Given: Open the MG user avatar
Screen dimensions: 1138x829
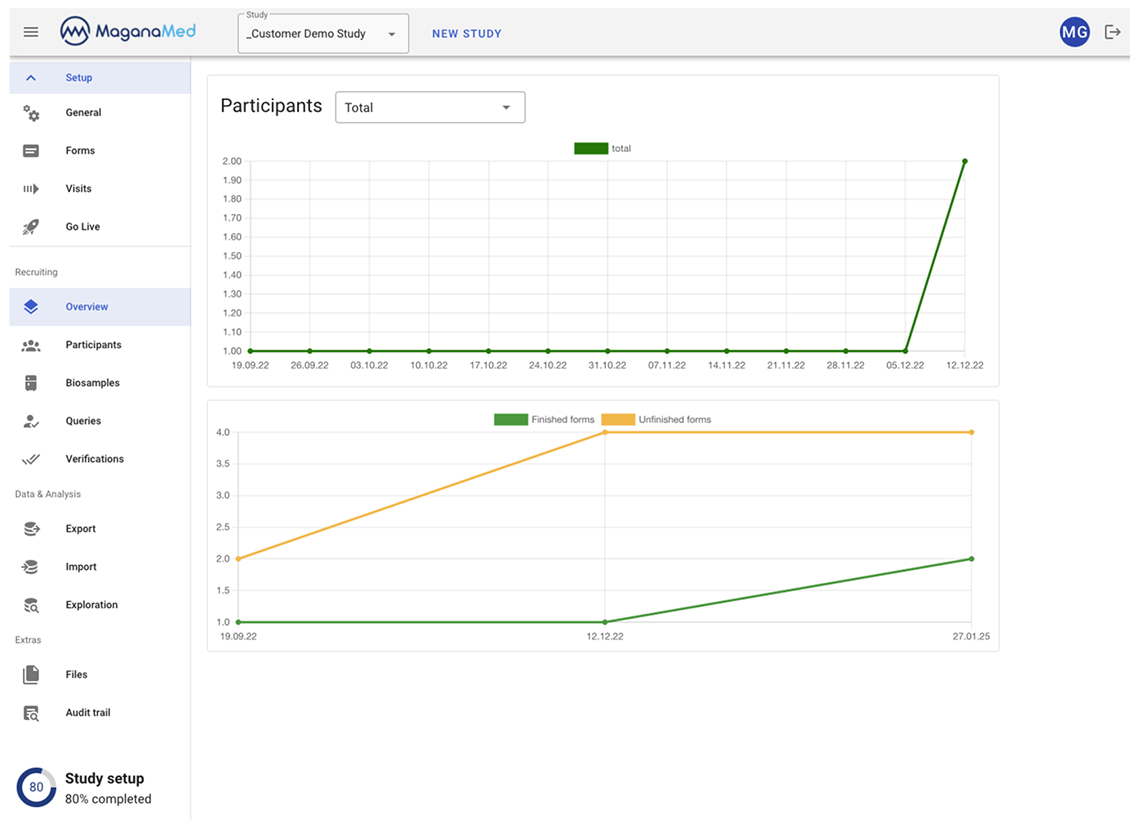Looking at the screenshot, I should point(1074,32).
